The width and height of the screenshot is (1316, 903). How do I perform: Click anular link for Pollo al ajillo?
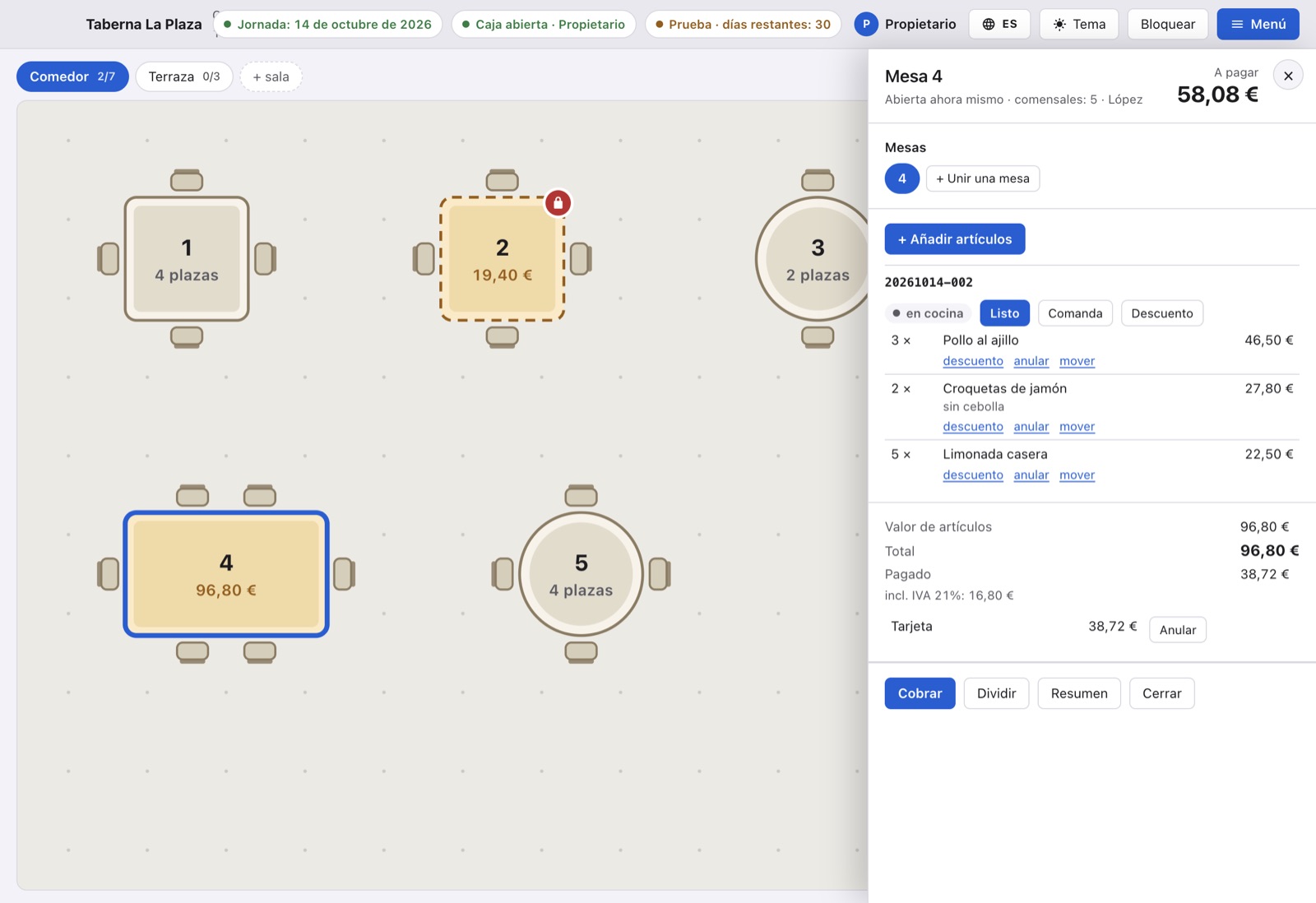click(x=1031, y=361)
